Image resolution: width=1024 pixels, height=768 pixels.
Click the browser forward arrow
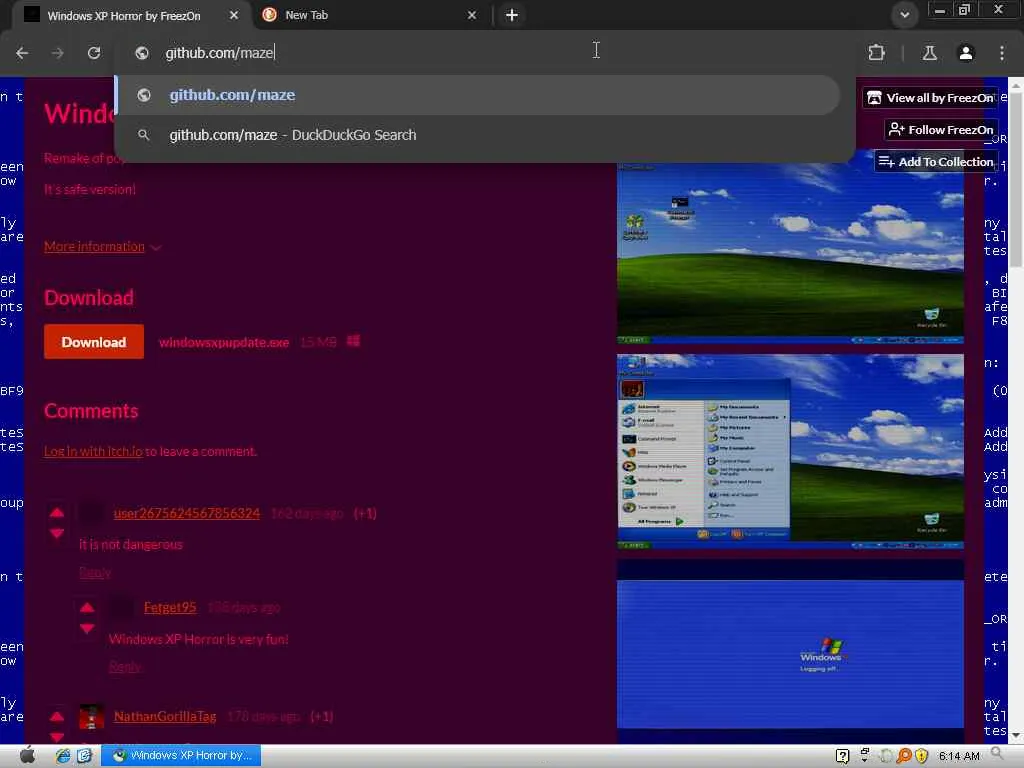[x=58, y=53]
